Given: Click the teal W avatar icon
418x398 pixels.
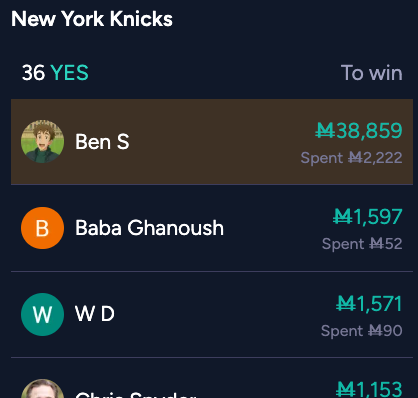Looking at the screenshot, I should click(42, 314).
